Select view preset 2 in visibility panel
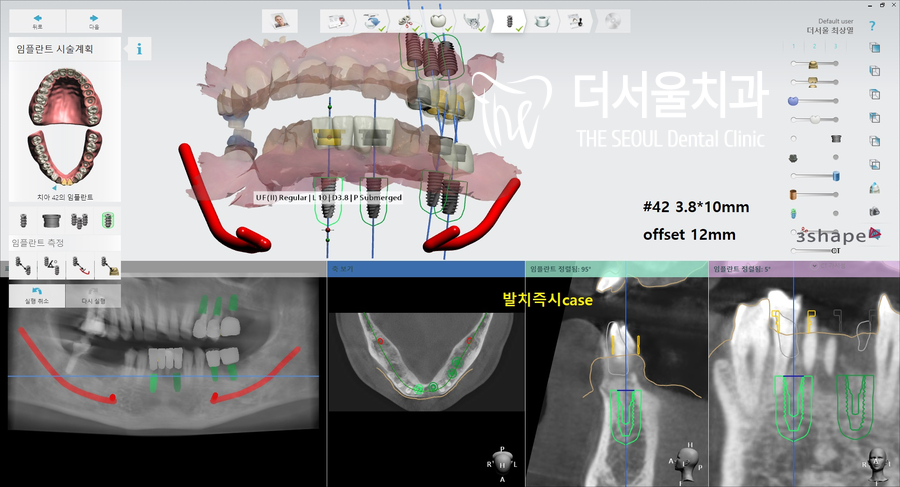900x487 pixels. (x=815, y=46)
